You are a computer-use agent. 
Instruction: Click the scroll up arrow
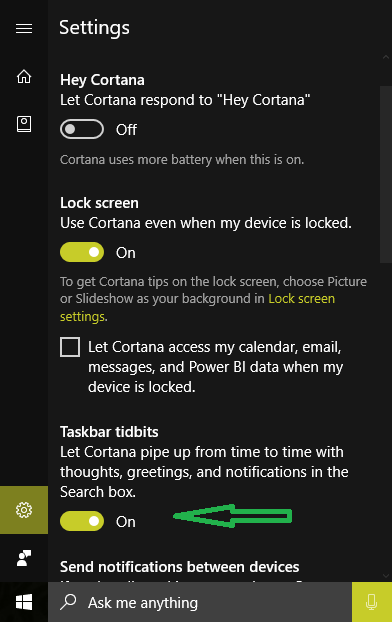pos(386,57)
